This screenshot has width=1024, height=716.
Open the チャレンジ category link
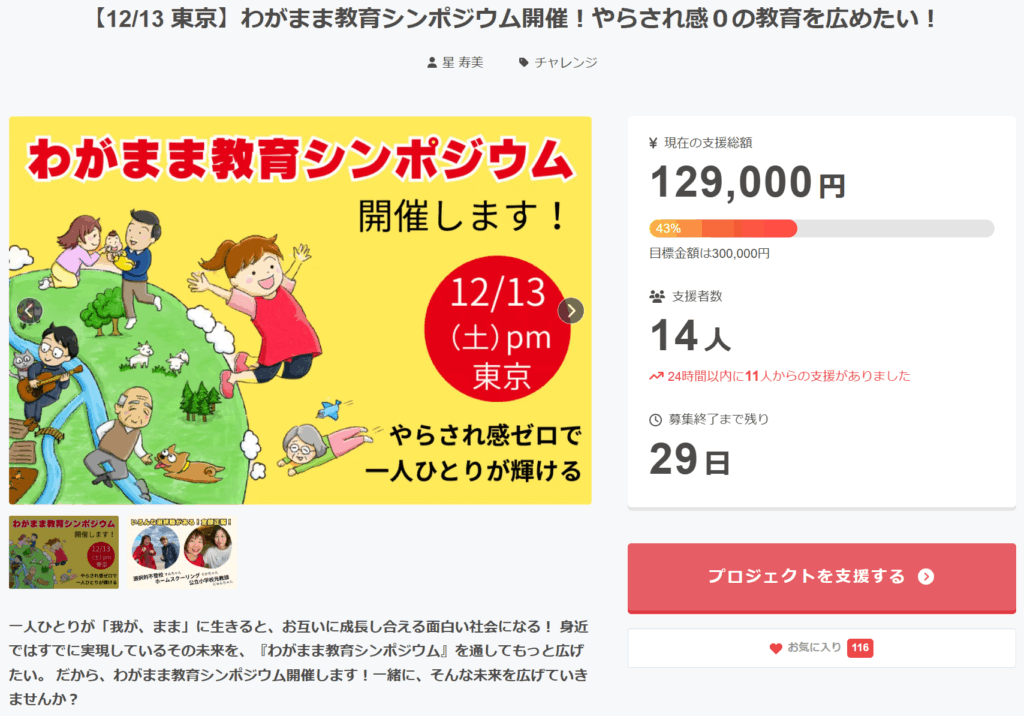coord(565,63)
